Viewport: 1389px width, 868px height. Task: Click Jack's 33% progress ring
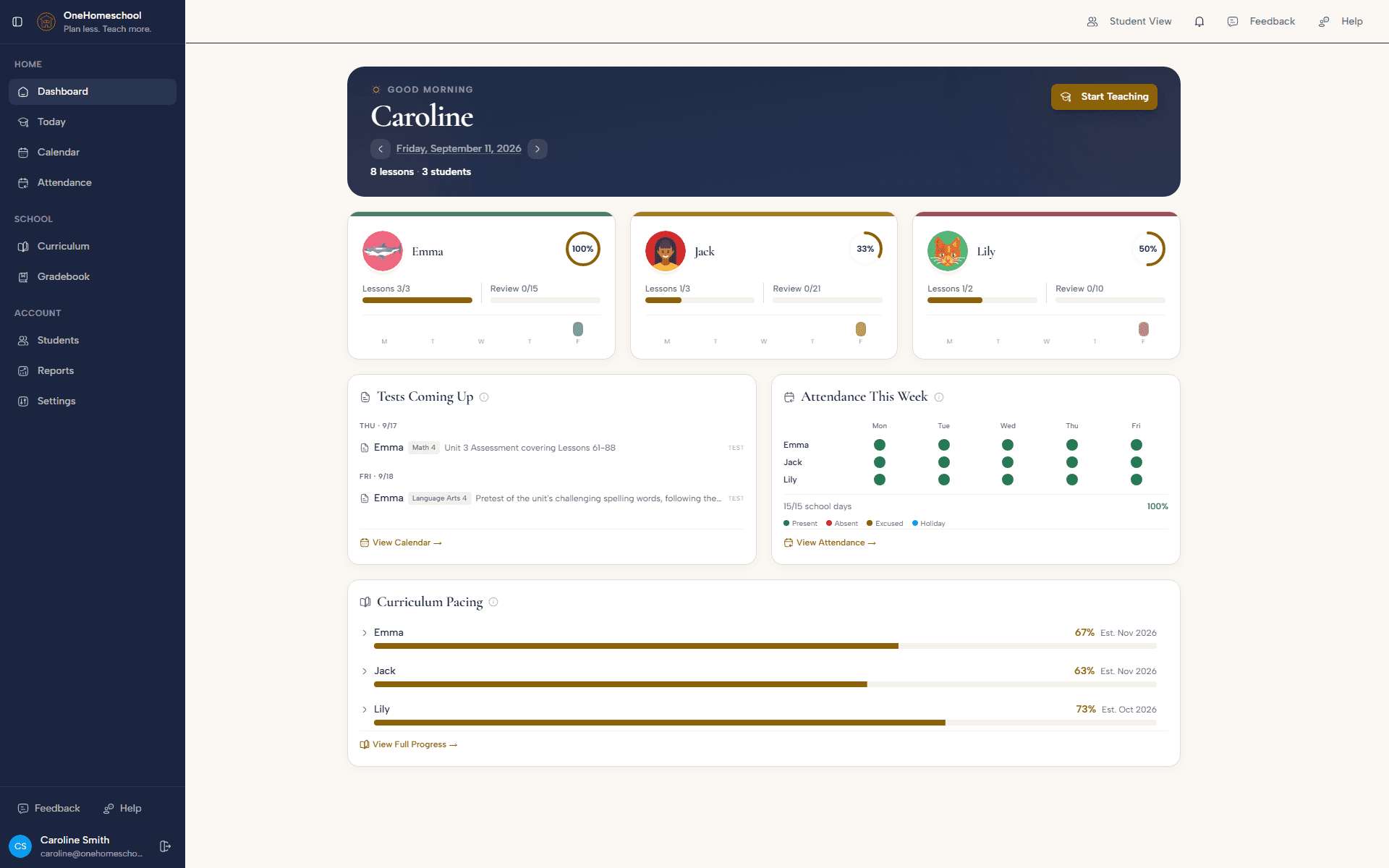(865, 249)
